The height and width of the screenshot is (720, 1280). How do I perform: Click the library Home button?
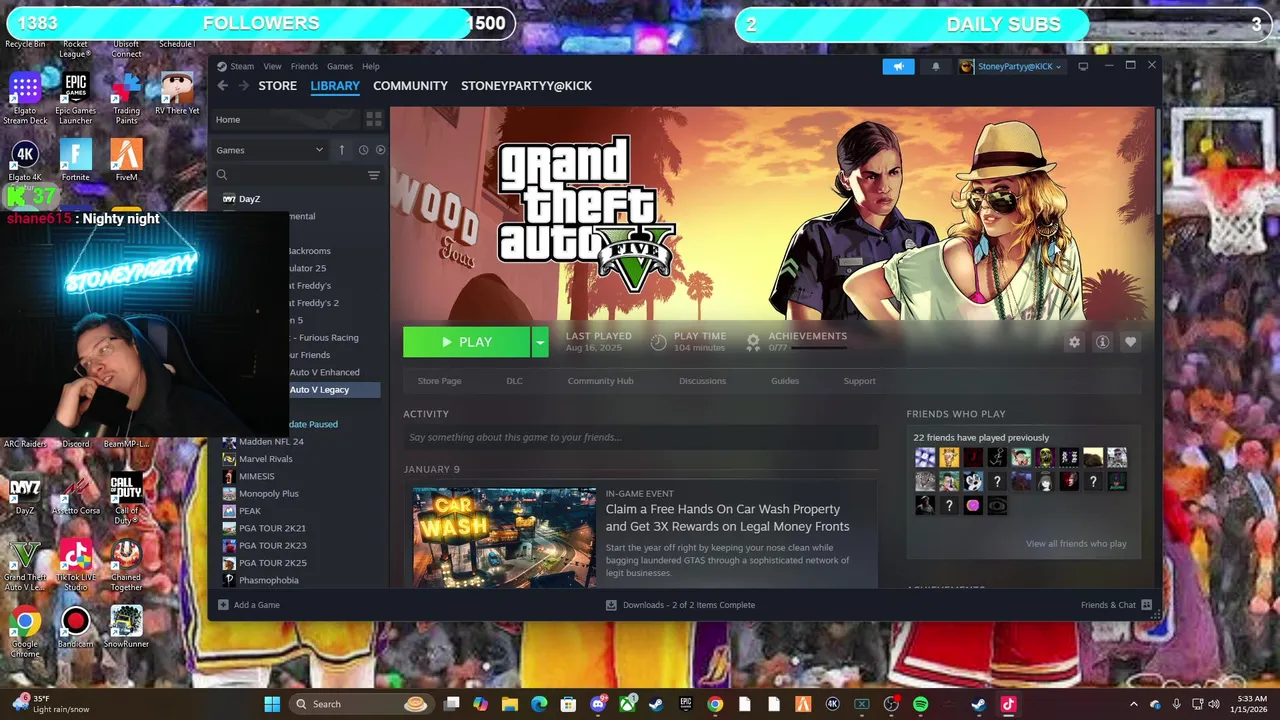click(286, 119)
